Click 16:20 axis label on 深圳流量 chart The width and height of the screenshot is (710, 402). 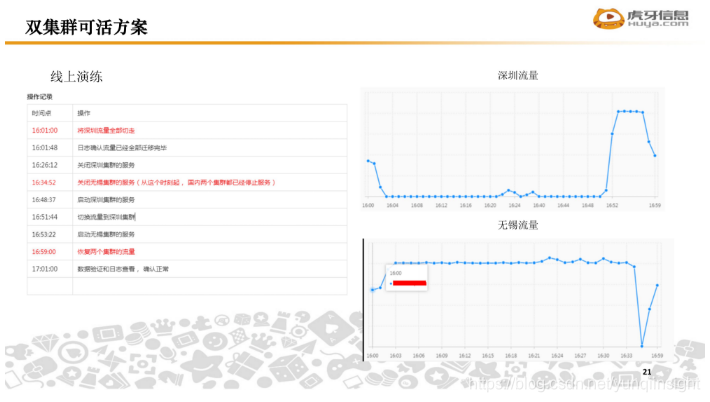coord(490,205)
